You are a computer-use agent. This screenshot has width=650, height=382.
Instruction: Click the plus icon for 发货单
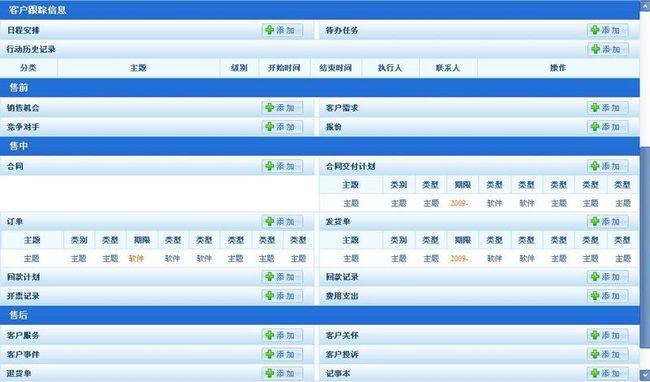point(595,221)
